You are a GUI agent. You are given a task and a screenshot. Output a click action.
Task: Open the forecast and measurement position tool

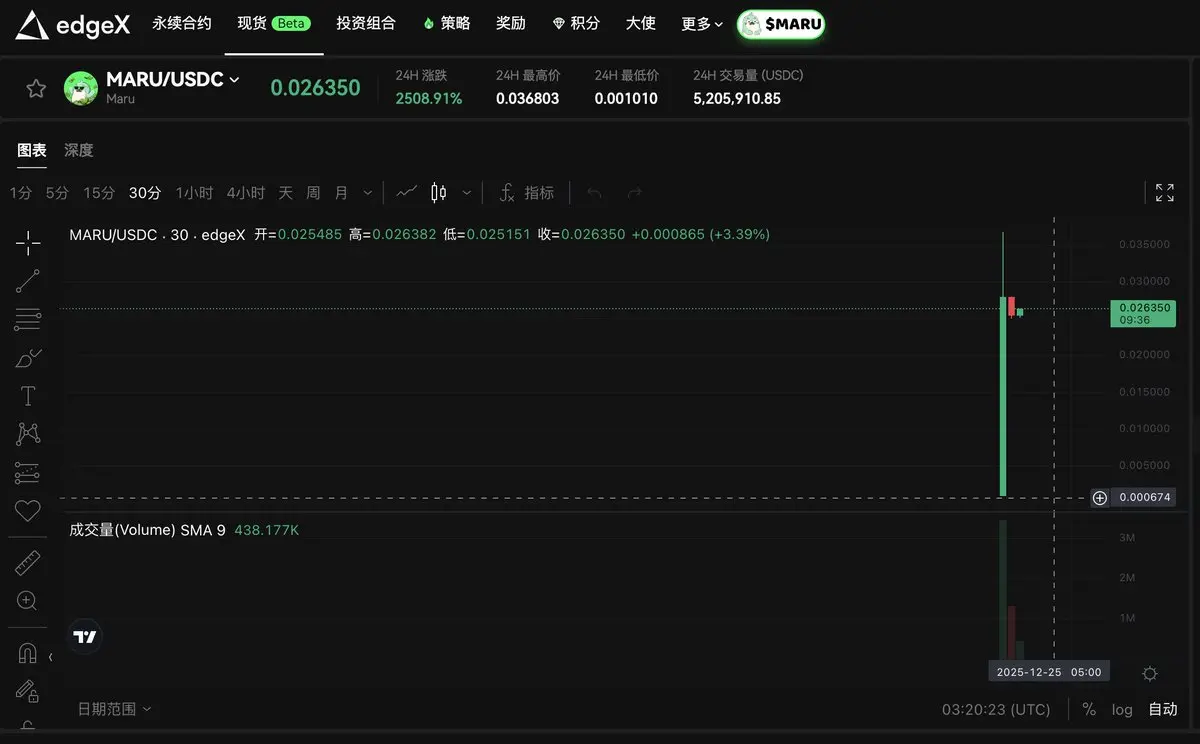tap(28, 473)
